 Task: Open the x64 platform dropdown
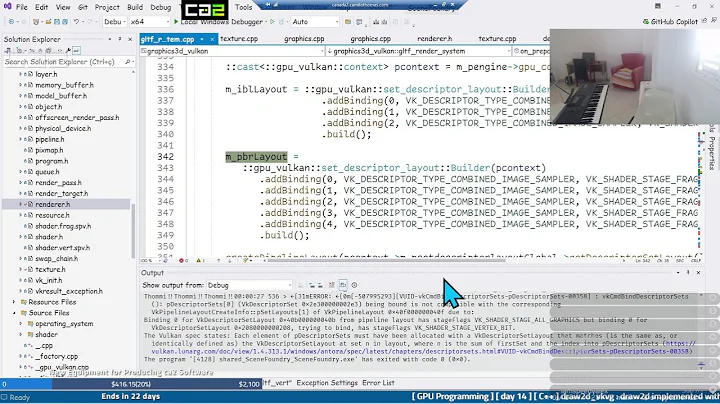[149, 22]
